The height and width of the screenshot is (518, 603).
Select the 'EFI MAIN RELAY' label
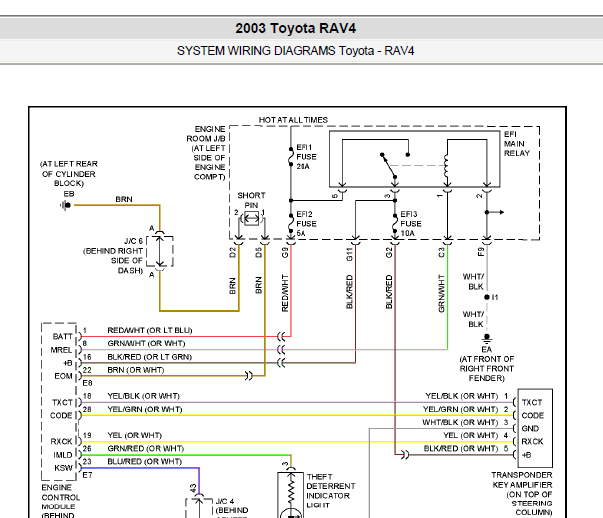click(x=516, y=144)
